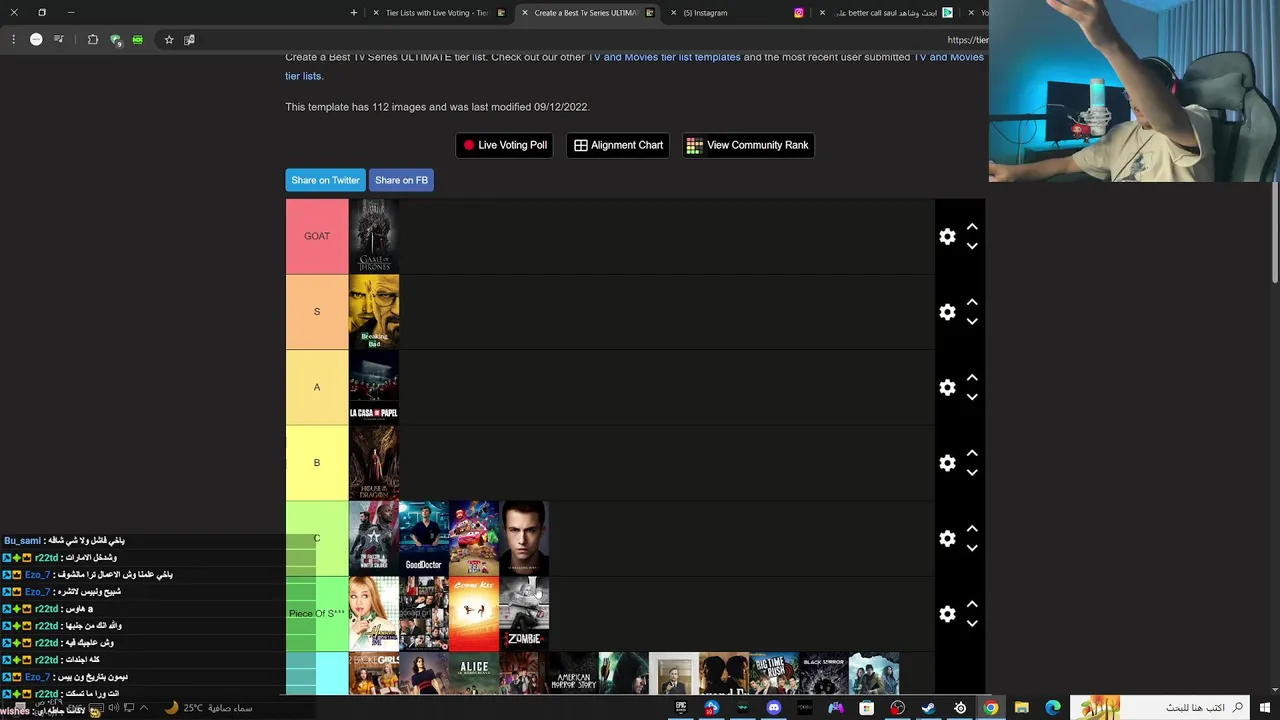
Task: Click the GOAT tier label
Action: [317, 236]
